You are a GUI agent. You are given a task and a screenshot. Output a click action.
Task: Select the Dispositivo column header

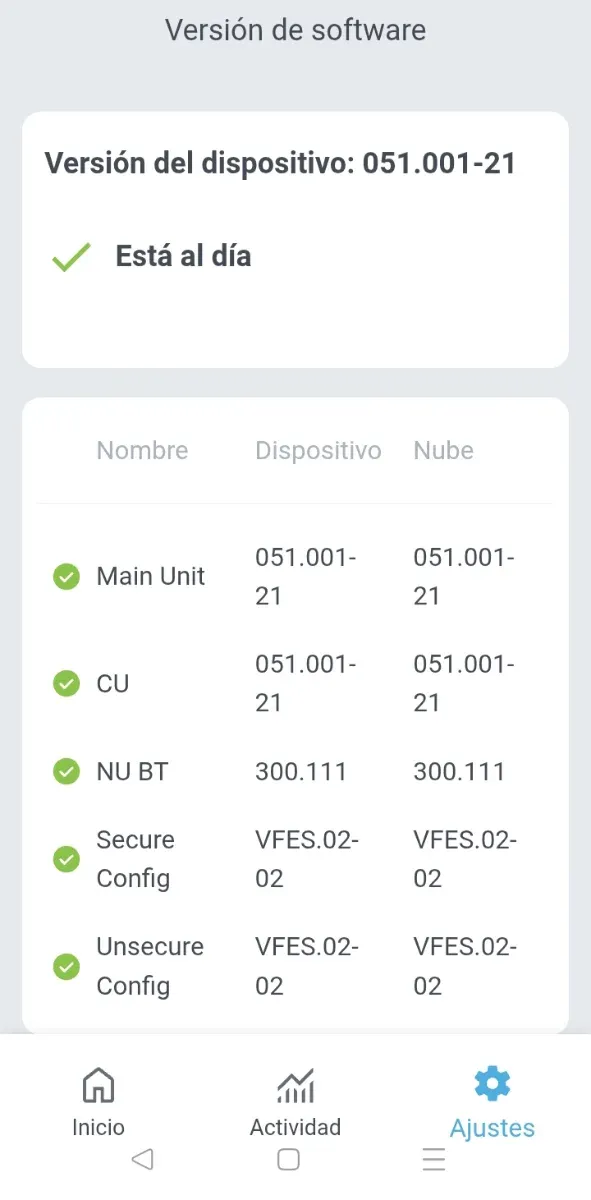(x=319, y=451)
